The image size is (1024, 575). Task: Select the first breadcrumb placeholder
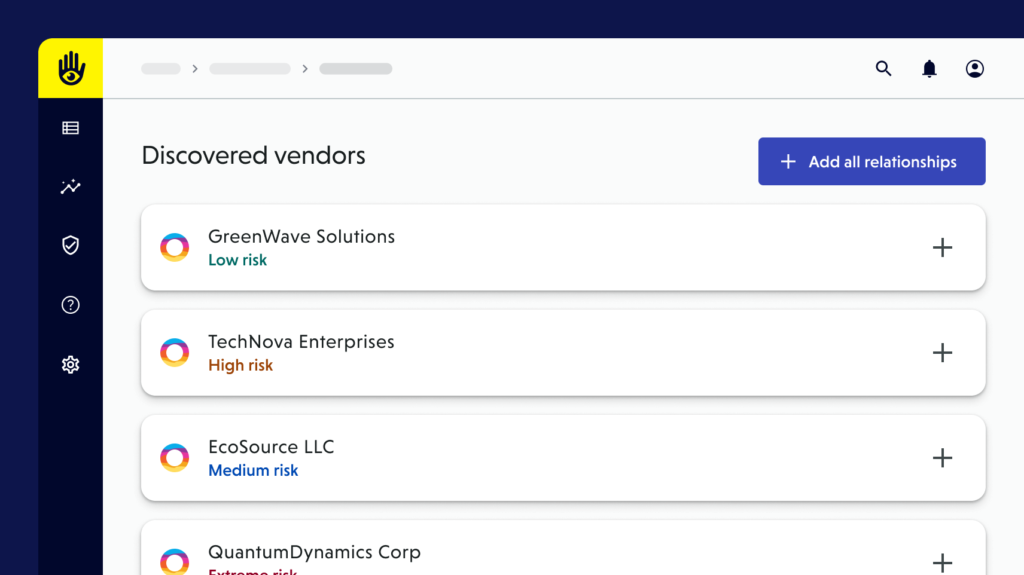click(x=161, y=69)
